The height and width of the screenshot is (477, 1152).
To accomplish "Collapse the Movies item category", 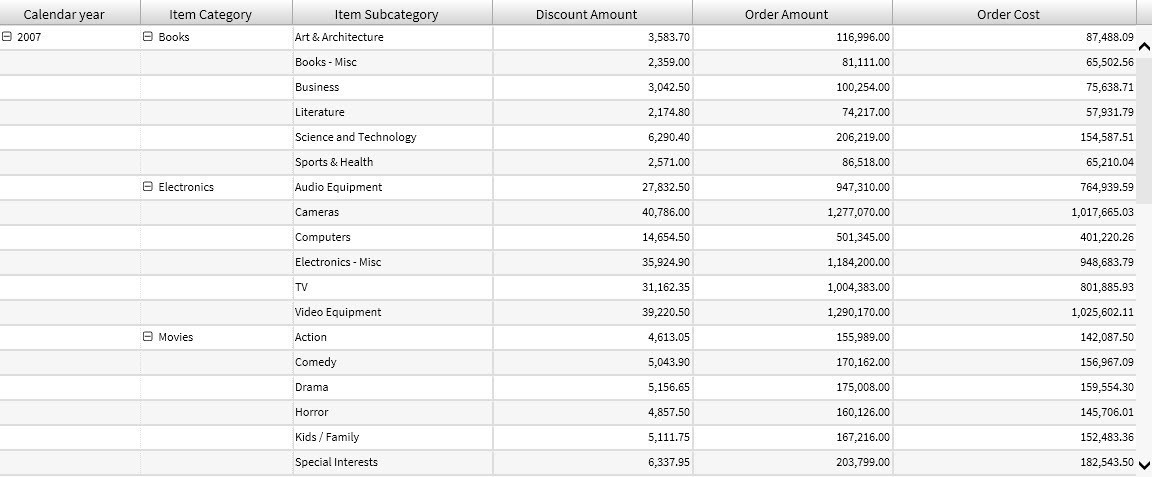I will [x=148, y=337].
